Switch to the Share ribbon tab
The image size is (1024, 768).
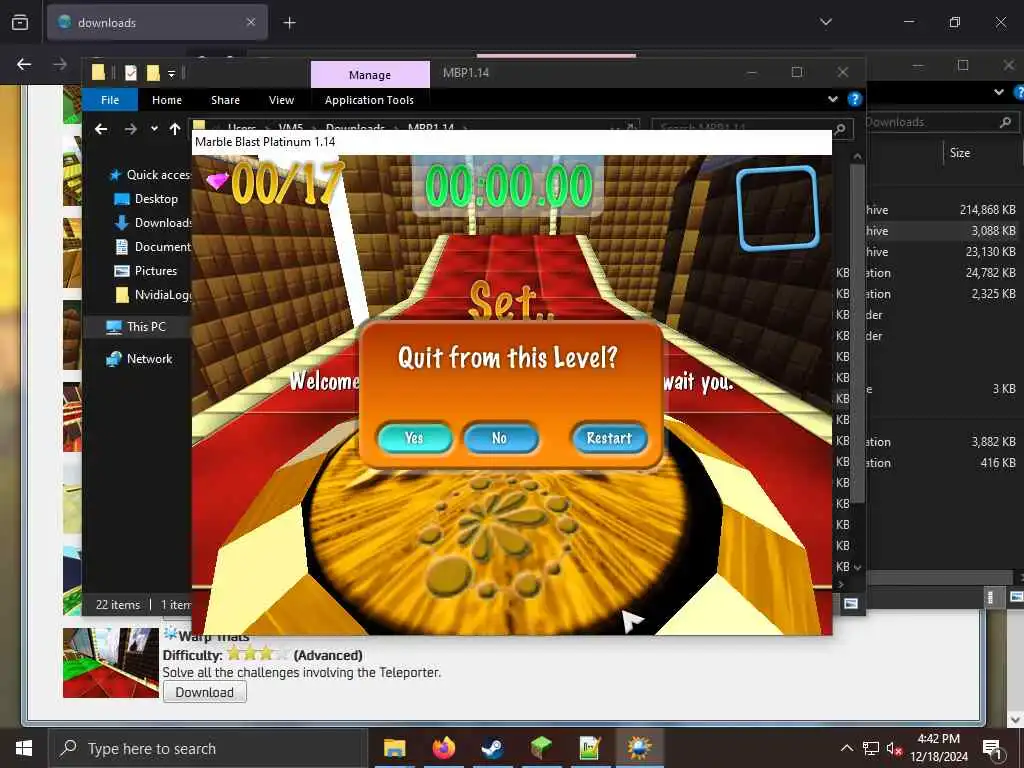coord(225,100)
